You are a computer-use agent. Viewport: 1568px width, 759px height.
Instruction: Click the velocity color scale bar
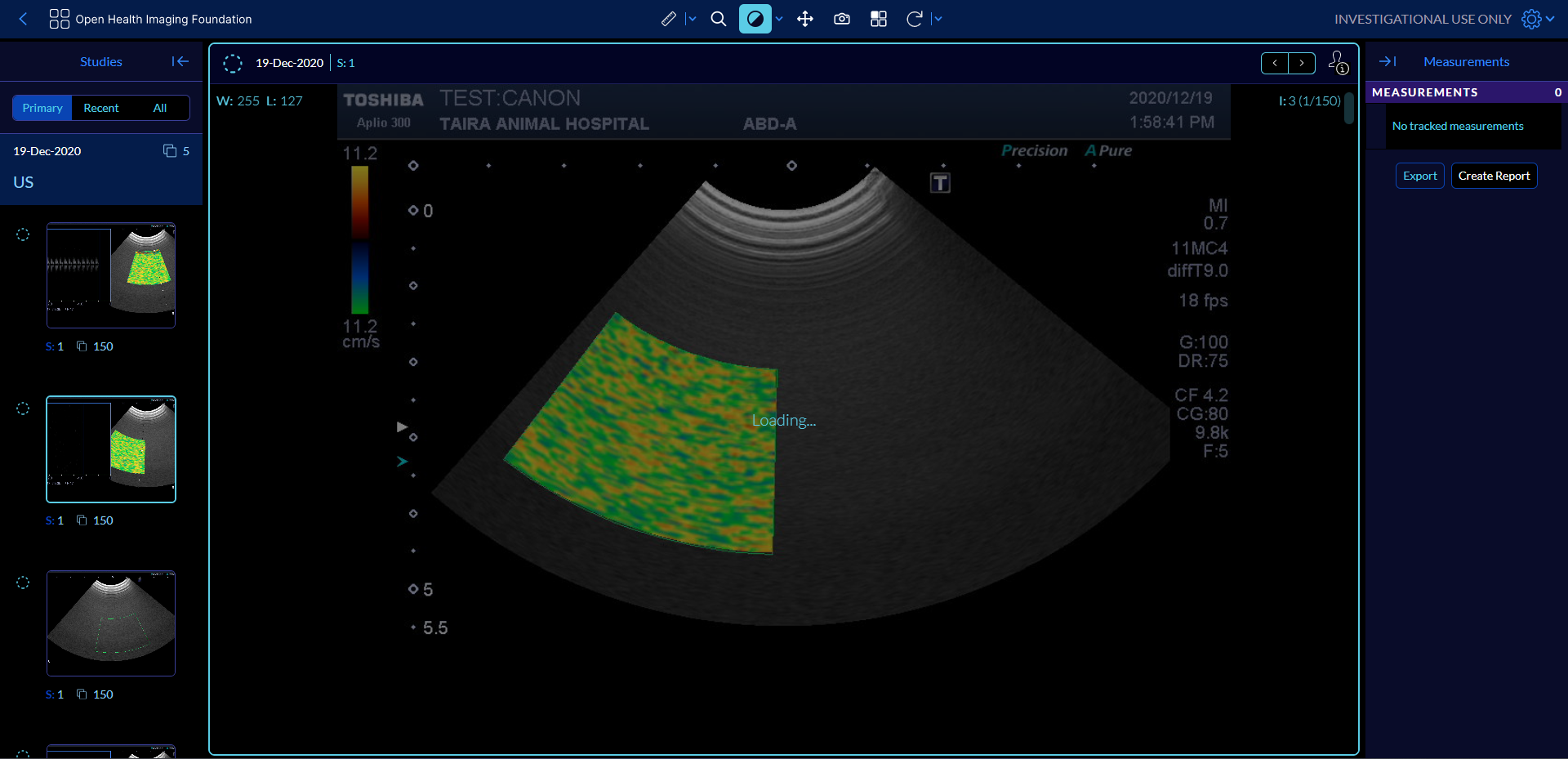pos(359,239)
